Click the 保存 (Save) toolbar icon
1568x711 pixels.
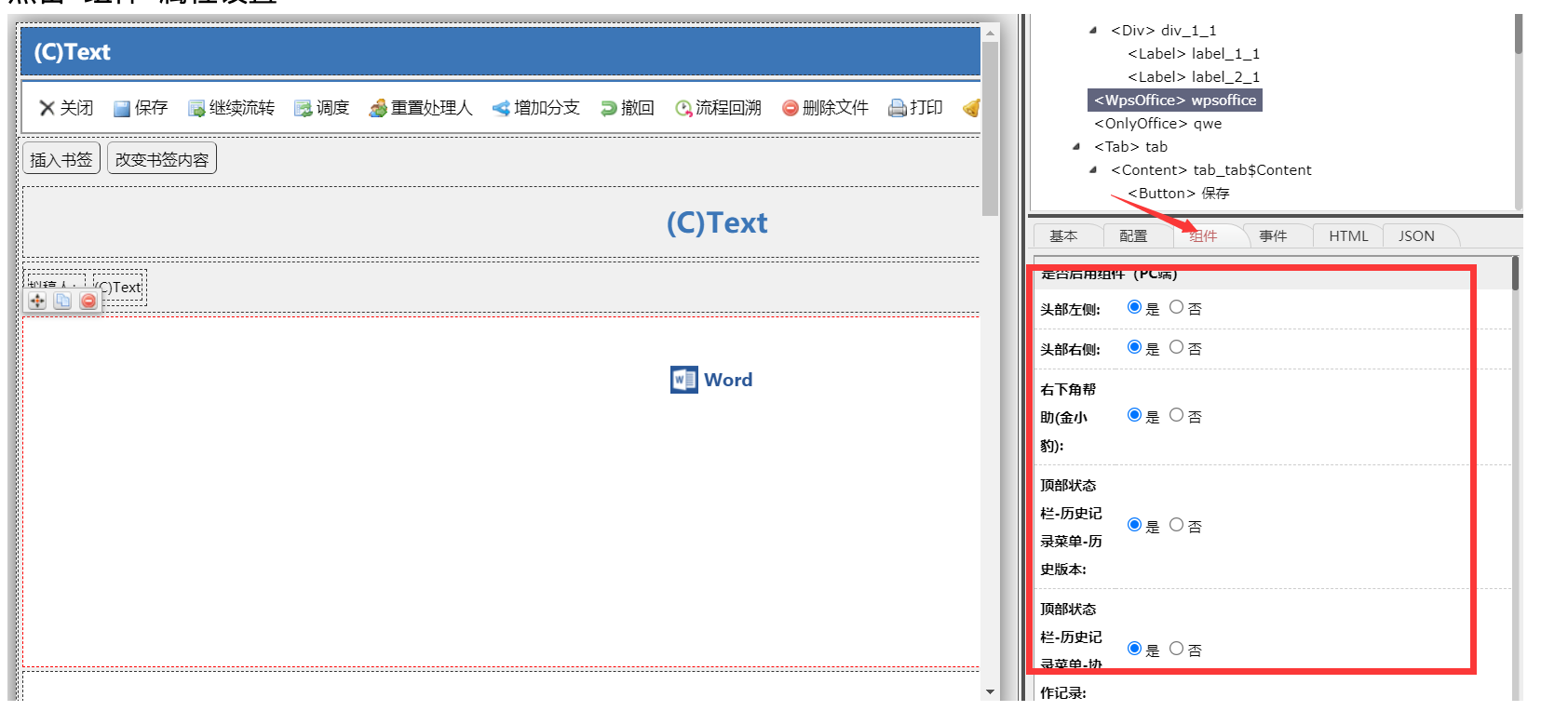122,109
